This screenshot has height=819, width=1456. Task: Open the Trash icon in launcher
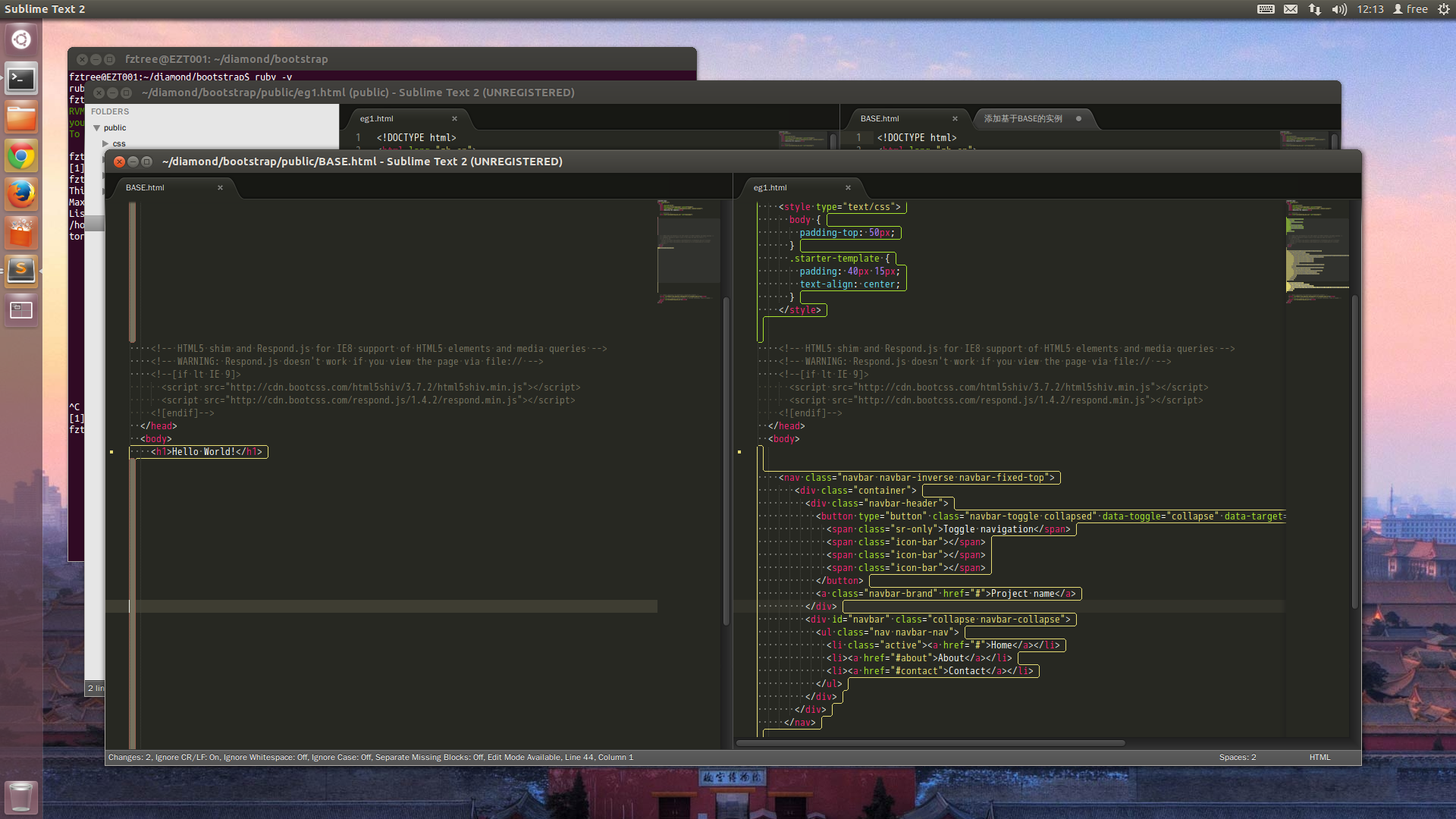click(20, 797)
